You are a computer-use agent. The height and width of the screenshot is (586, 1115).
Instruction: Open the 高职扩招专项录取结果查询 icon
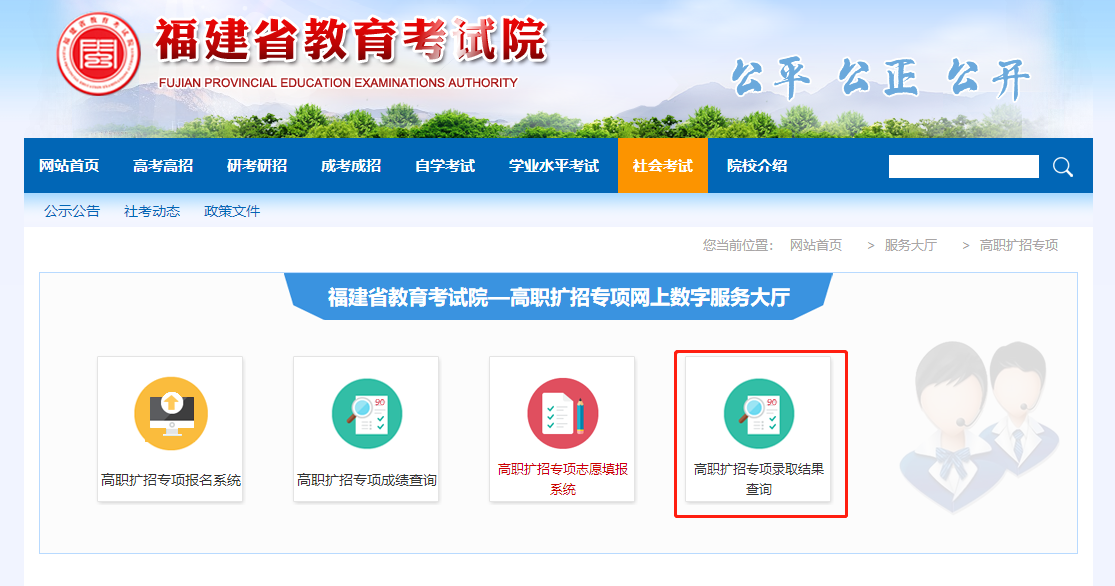758,413
